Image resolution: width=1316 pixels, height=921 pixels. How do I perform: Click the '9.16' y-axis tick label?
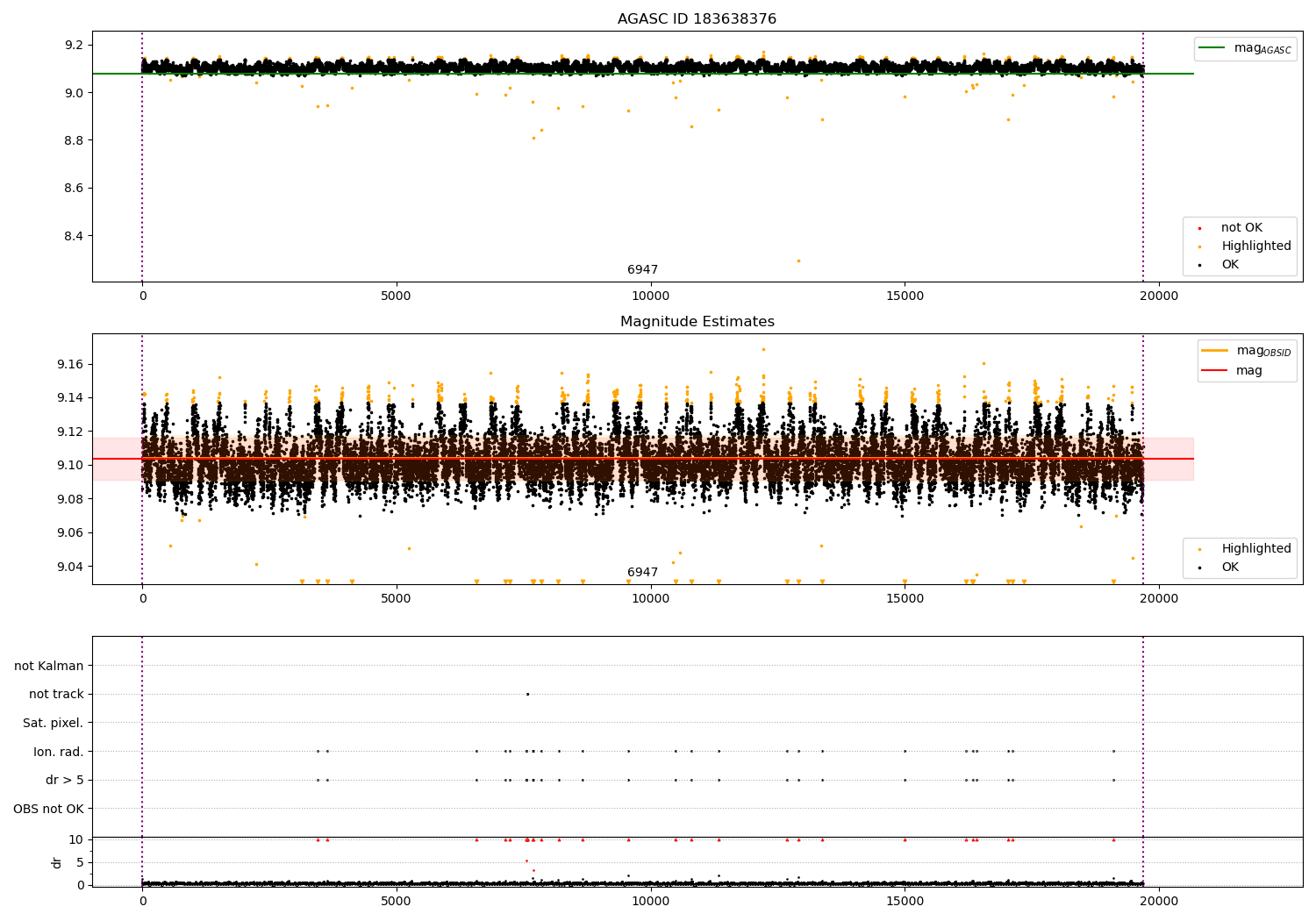pos(69,365)
